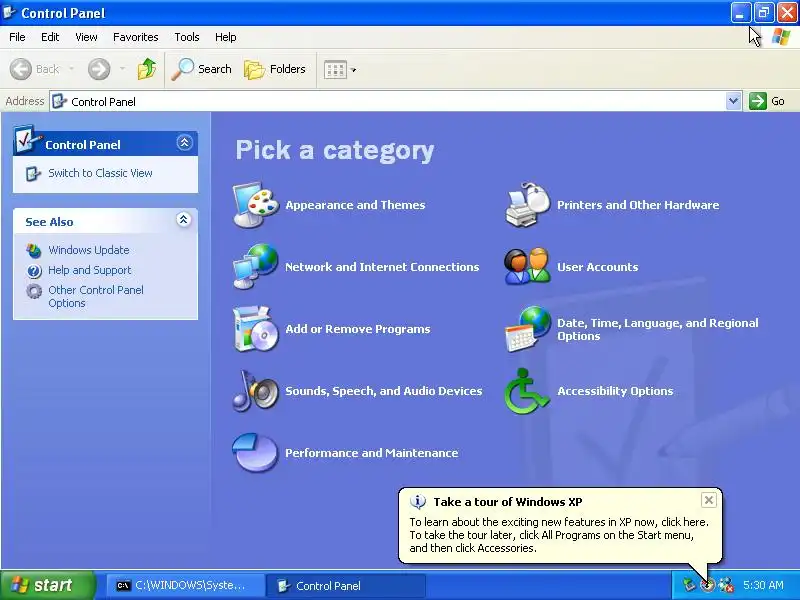Viewport: 800px width, 600px height.
Task: Open the Date, Time, Language globe calendar icon
Action: (528, 329)
